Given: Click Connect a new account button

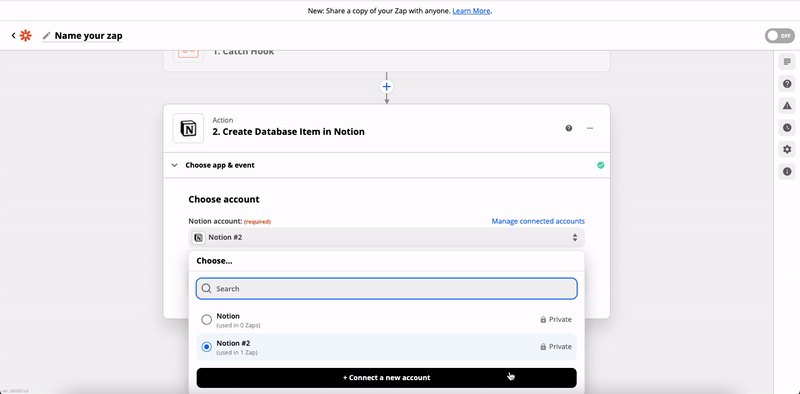Looking at the screenshot, I should 387,378.
